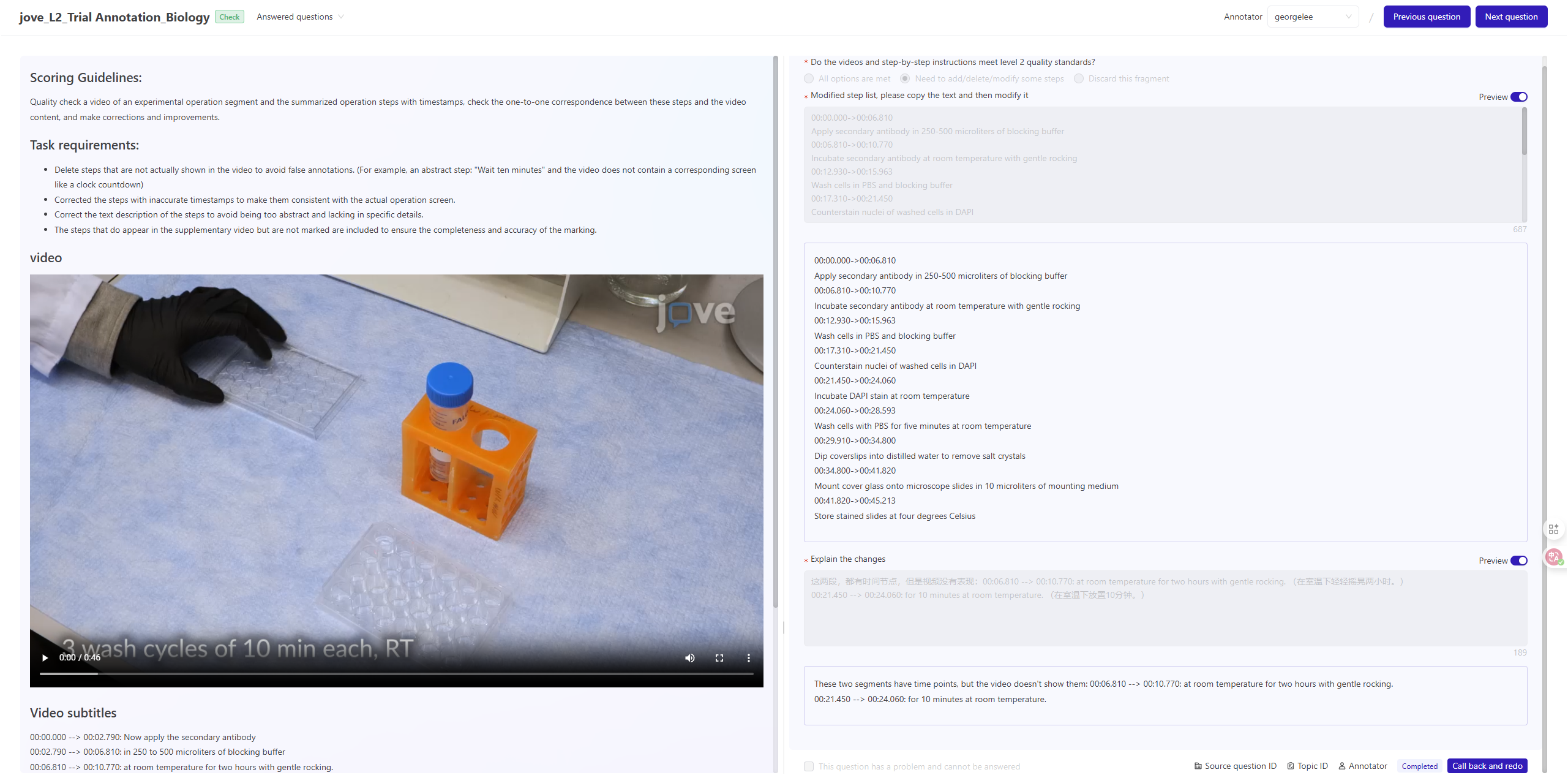Go to Previous question

pyautogui.click(x=1426, y=17)
